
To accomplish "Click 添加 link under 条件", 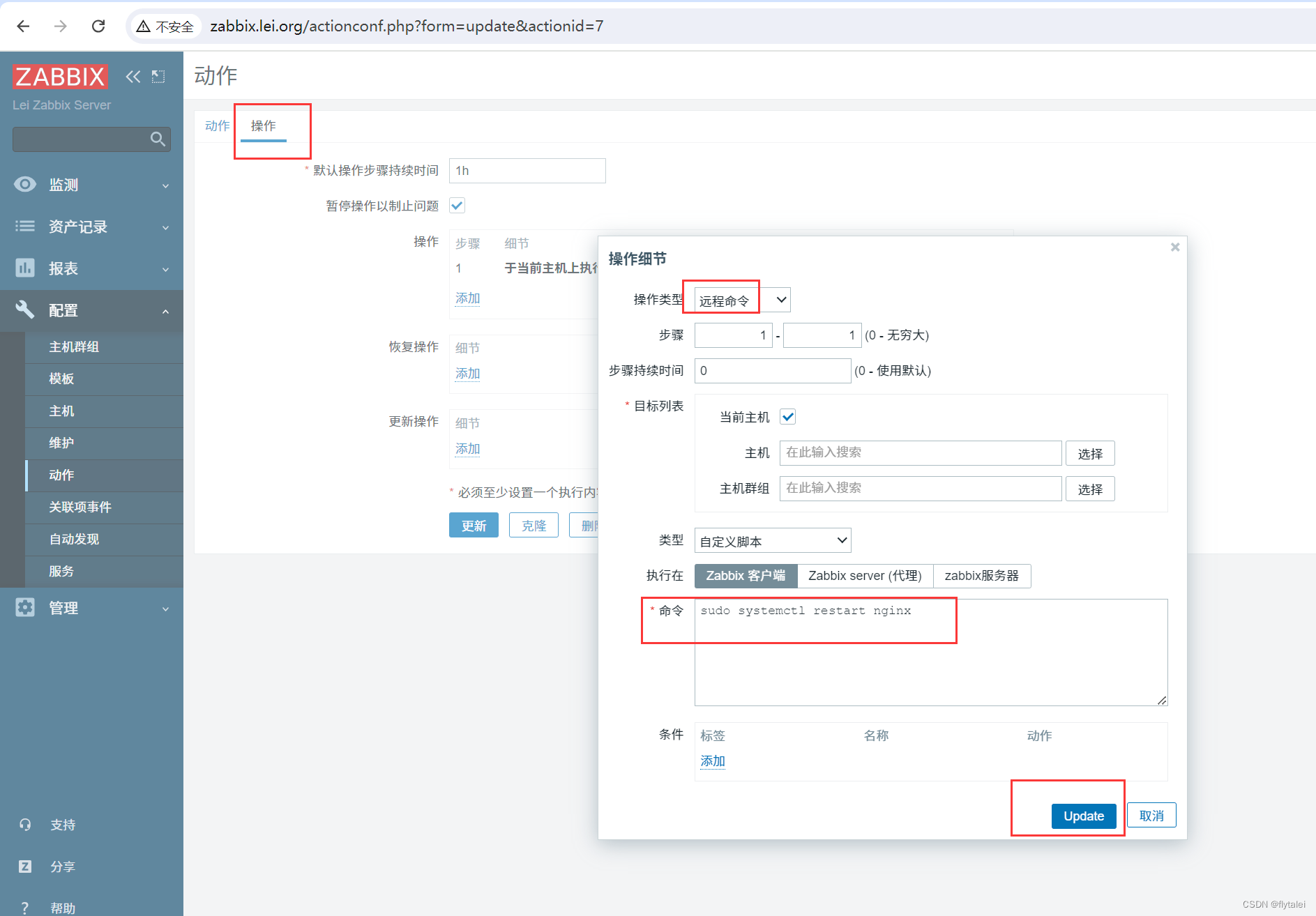I will [712, 761].
